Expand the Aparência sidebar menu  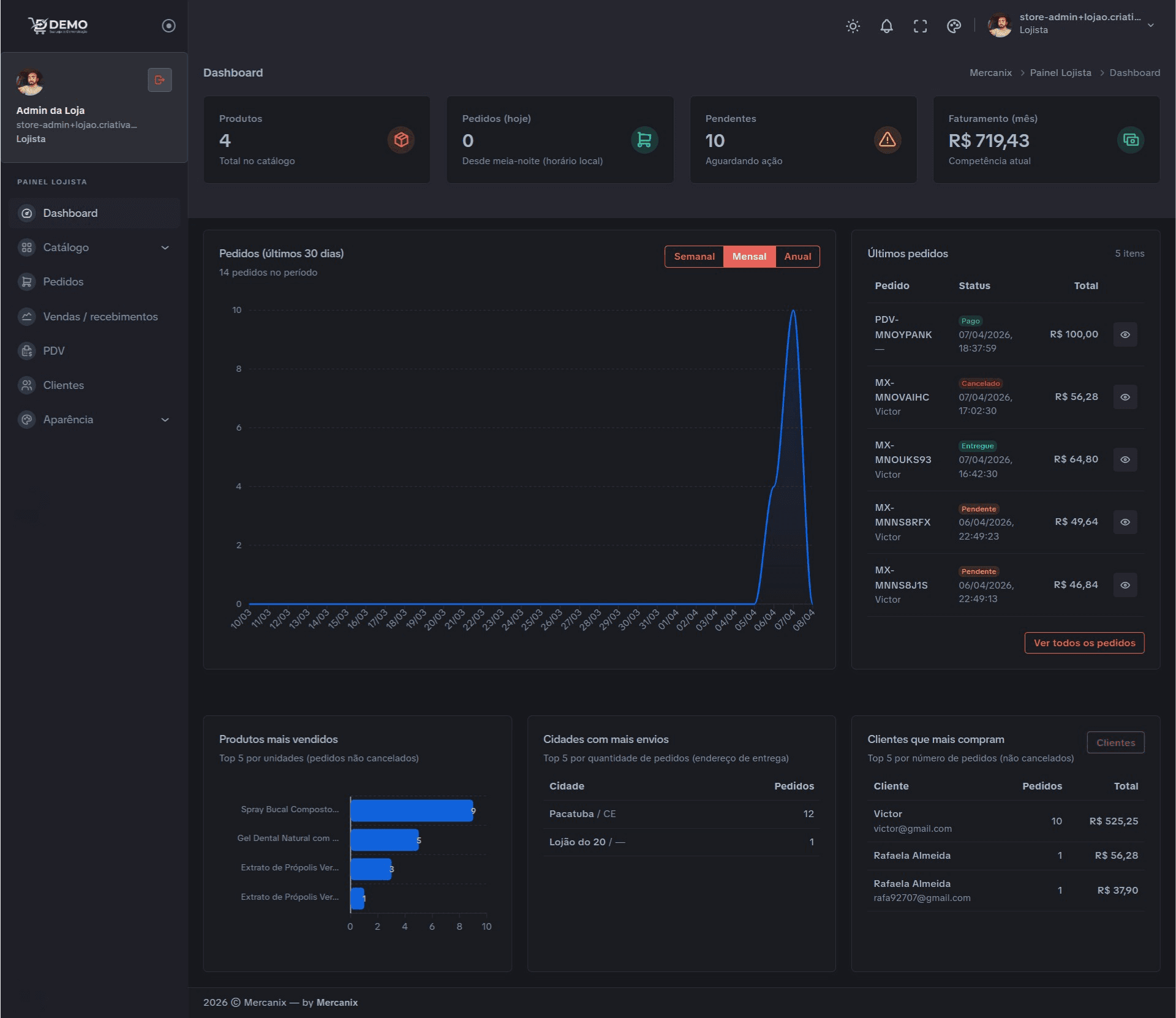[x=67, y=420]
